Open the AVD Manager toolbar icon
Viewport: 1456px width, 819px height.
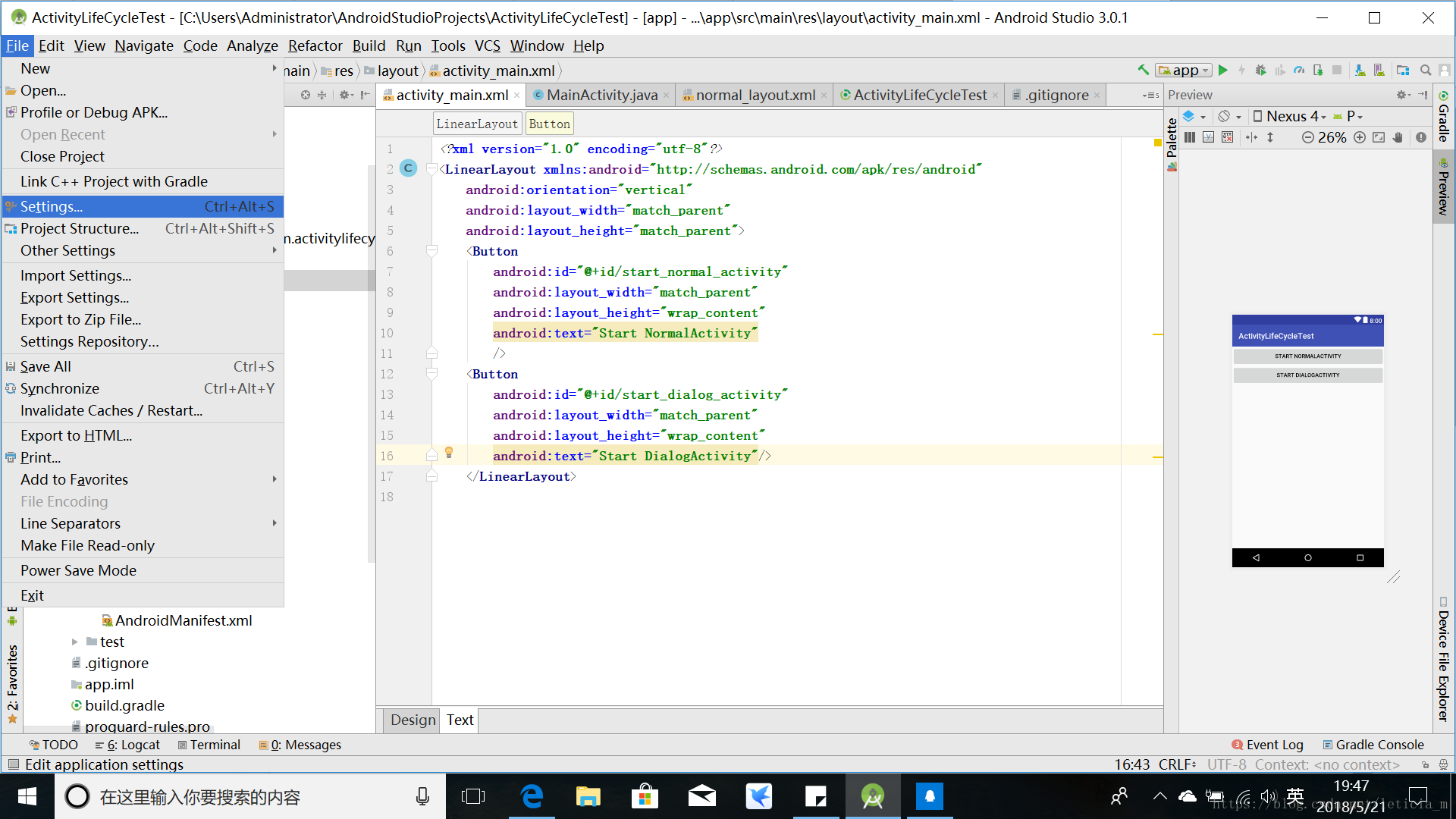(x=1379, y=70)
